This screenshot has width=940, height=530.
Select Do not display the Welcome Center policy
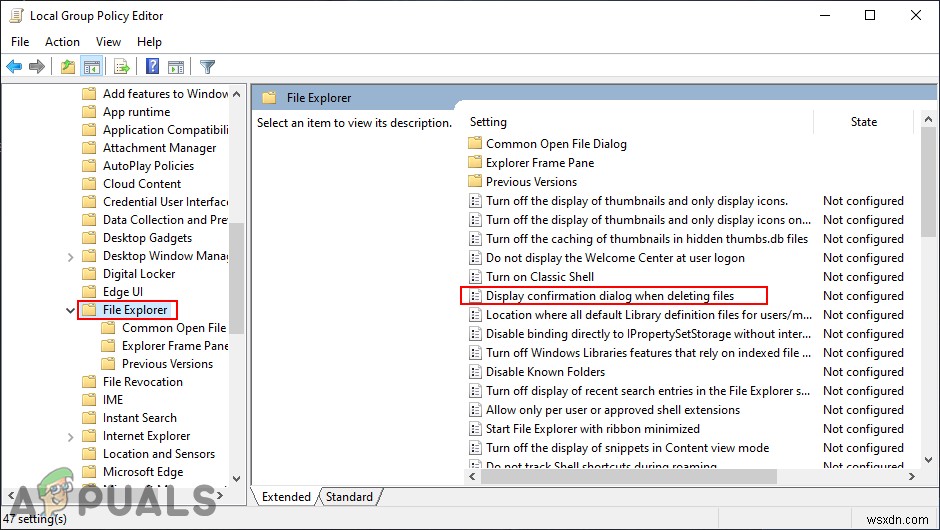point(615,258)
